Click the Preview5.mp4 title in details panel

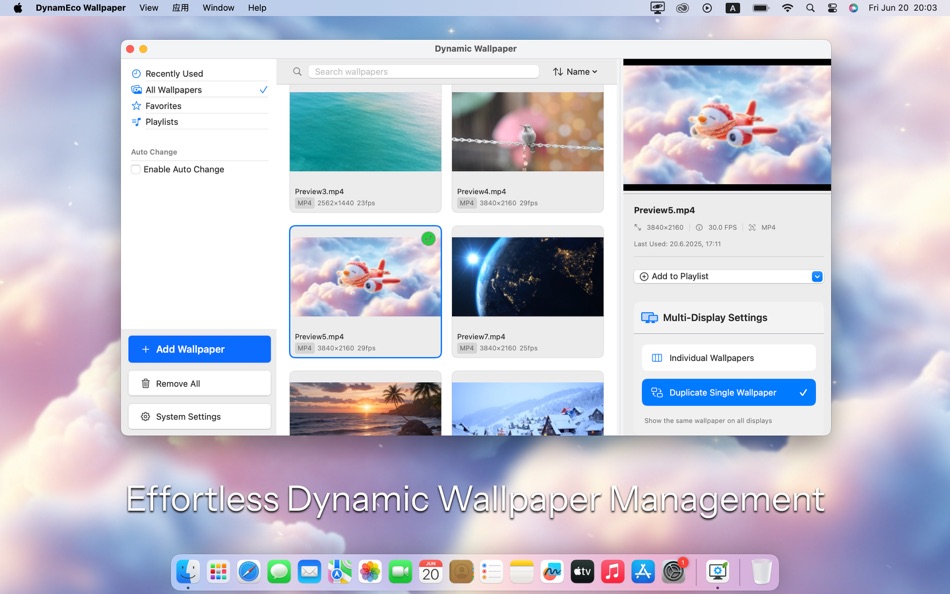tap(664, 210)
